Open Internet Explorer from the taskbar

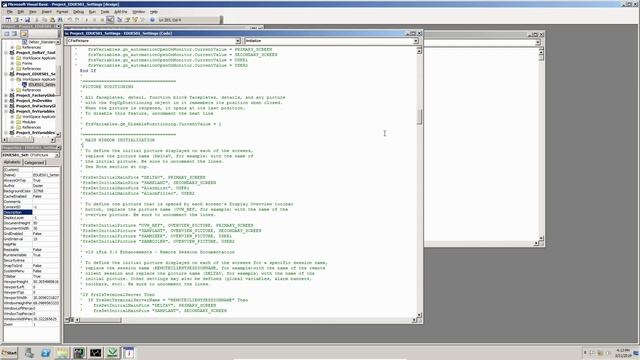(45, 353)
